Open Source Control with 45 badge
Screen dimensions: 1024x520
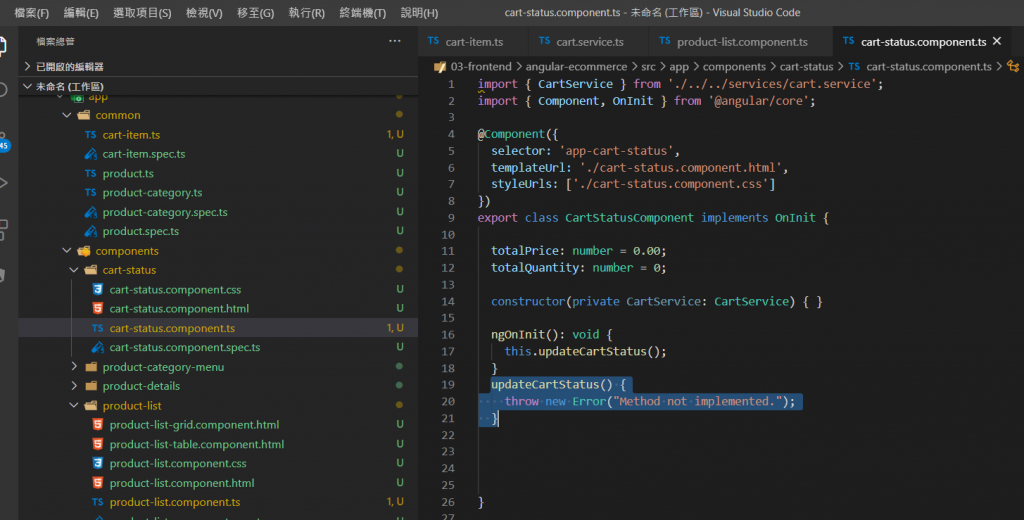click(3, 138)
